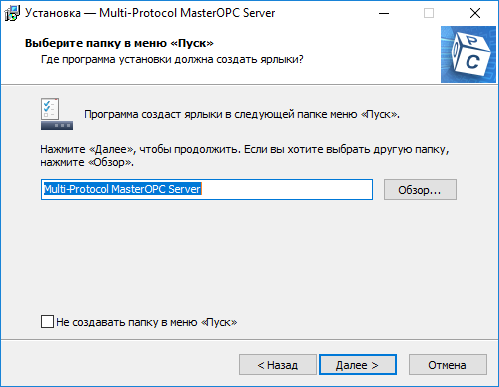Image resolution: width=499 pixels, height=387 pixels.
Task: Click the «Выберите папку в меню Пуск» heading
Action: point(119,43)
